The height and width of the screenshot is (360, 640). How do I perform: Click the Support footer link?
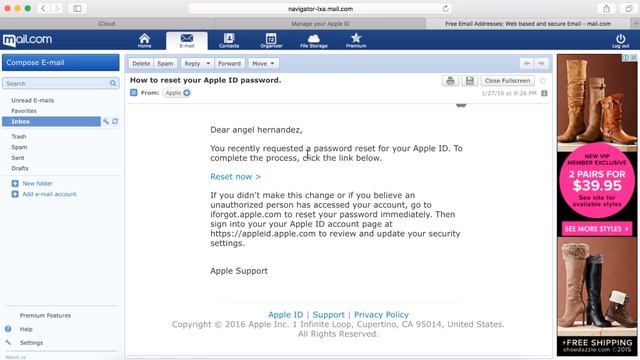pos(329,315)
